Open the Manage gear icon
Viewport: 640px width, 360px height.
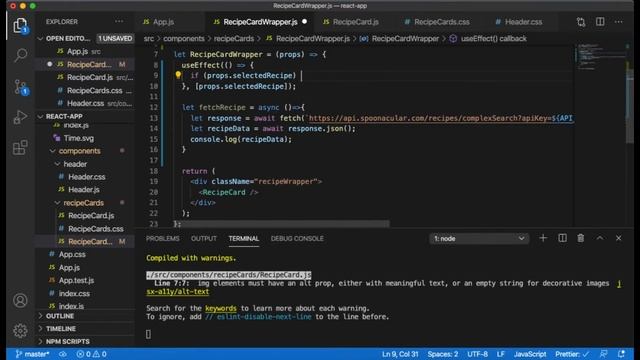click(20, 330)
